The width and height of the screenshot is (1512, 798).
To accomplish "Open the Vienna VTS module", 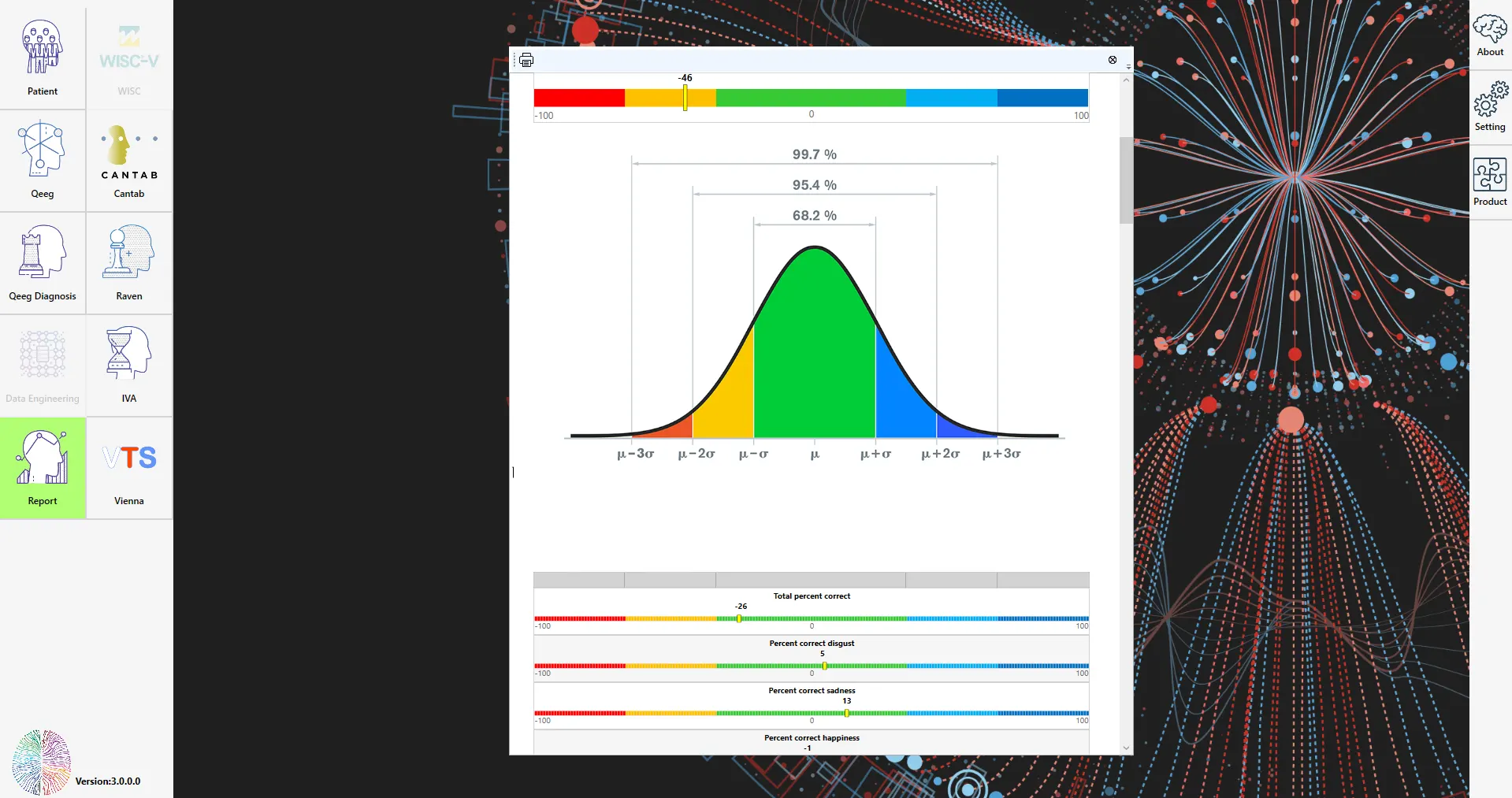I will (129, 467).
